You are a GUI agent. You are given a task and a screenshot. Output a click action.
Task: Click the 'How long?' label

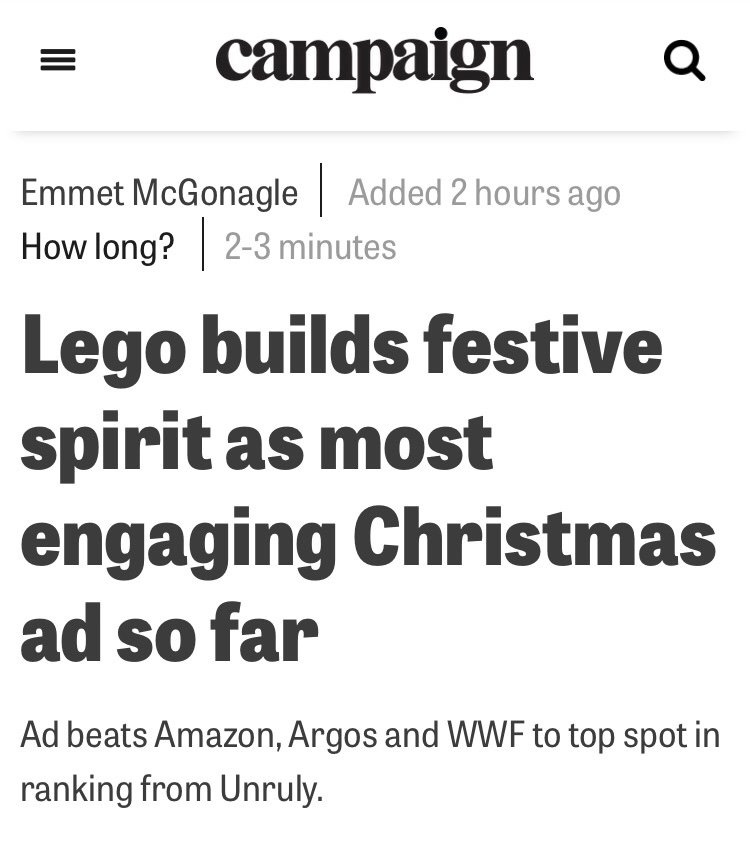pyautogui.click(x=97, y=246)
